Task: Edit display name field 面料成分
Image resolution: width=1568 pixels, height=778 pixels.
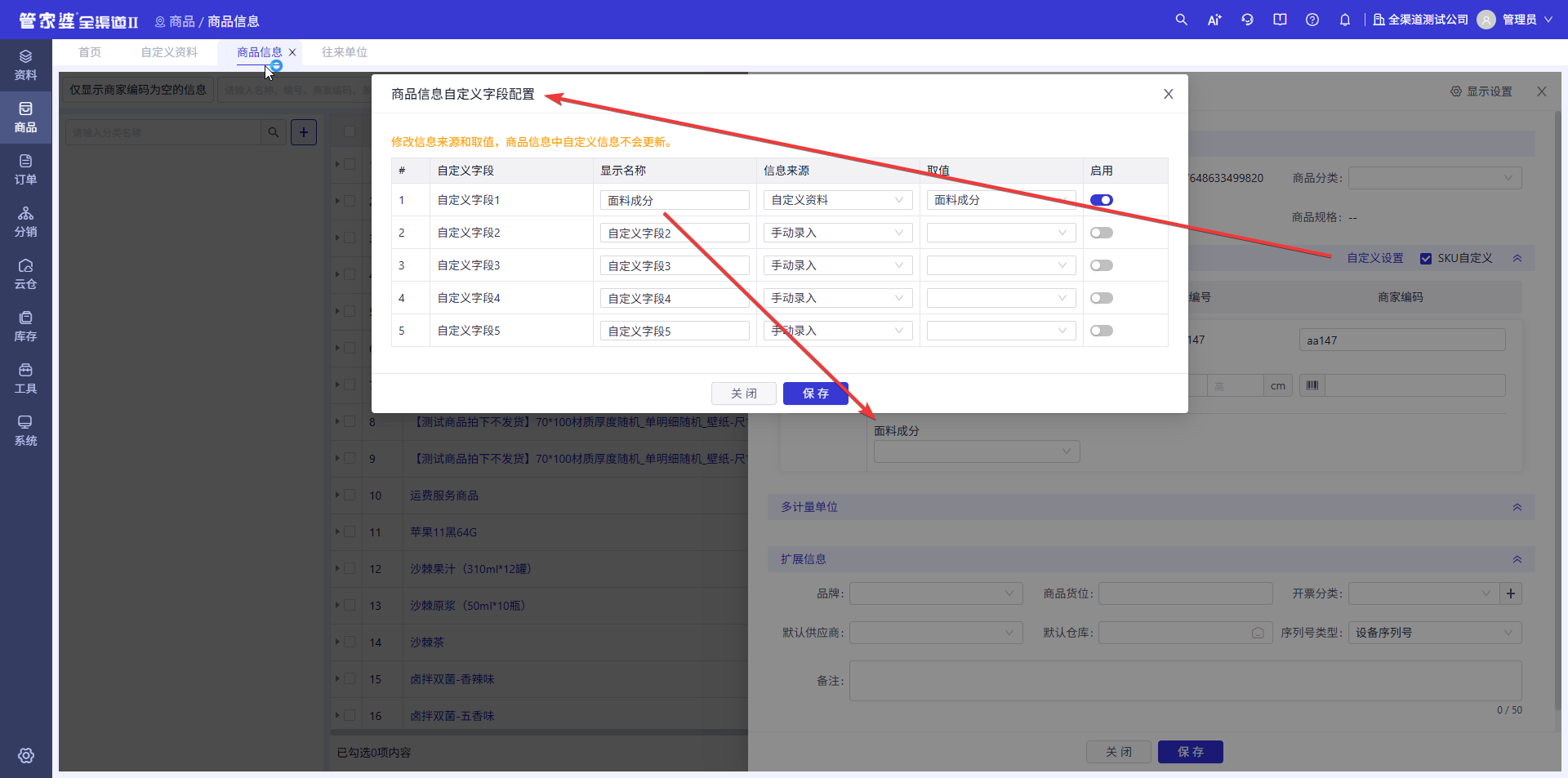Action: pyautogui.click(x=675, y=200)
